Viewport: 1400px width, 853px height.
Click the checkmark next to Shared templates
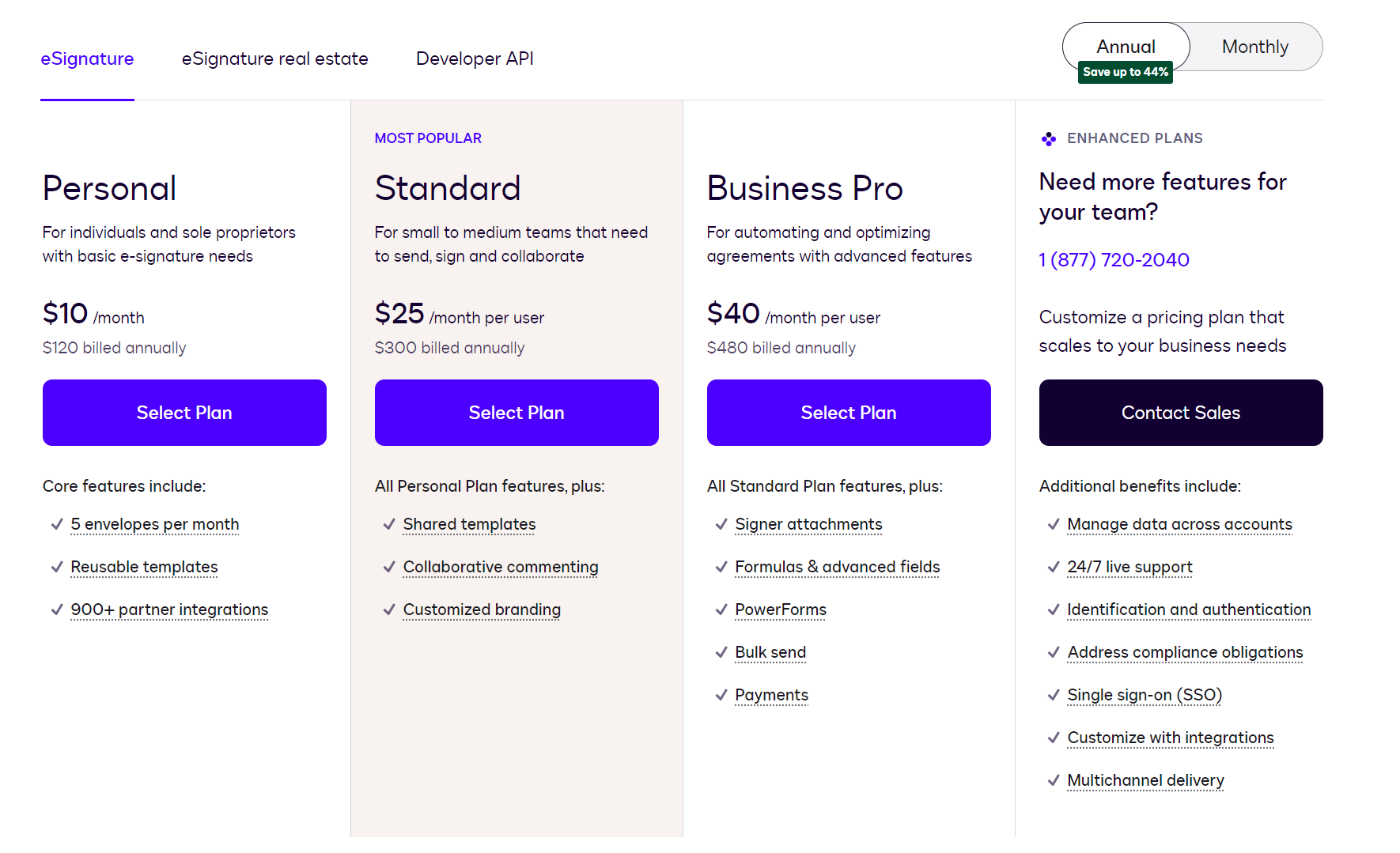pyautogui.click(x=388, y=523)
